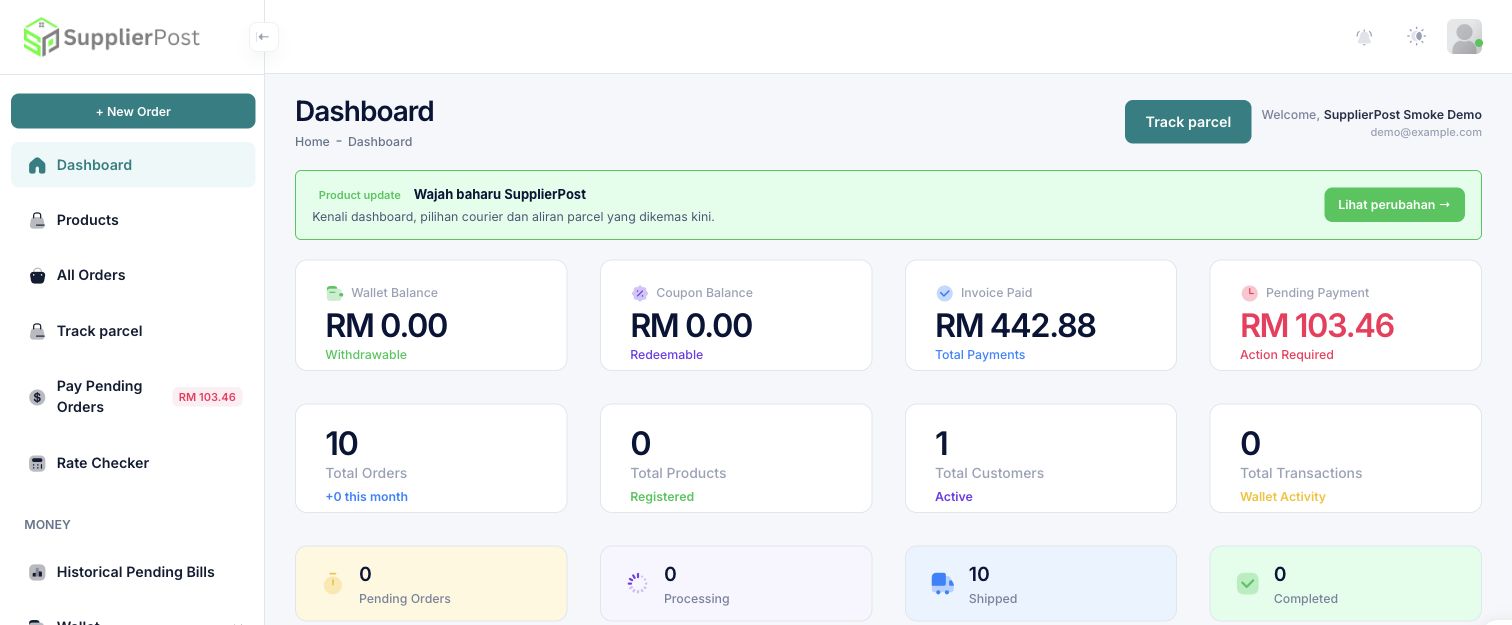Open the notifications bell
Viewport: 1512px width, 625px height.
(x=1364, y=37)
